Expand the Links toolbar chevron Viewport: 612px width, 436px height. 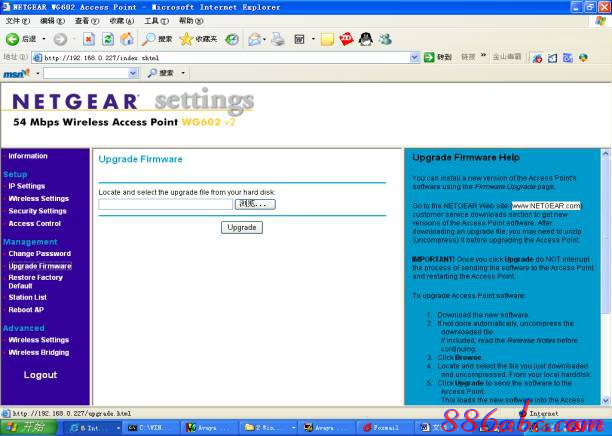pos(483,55)
